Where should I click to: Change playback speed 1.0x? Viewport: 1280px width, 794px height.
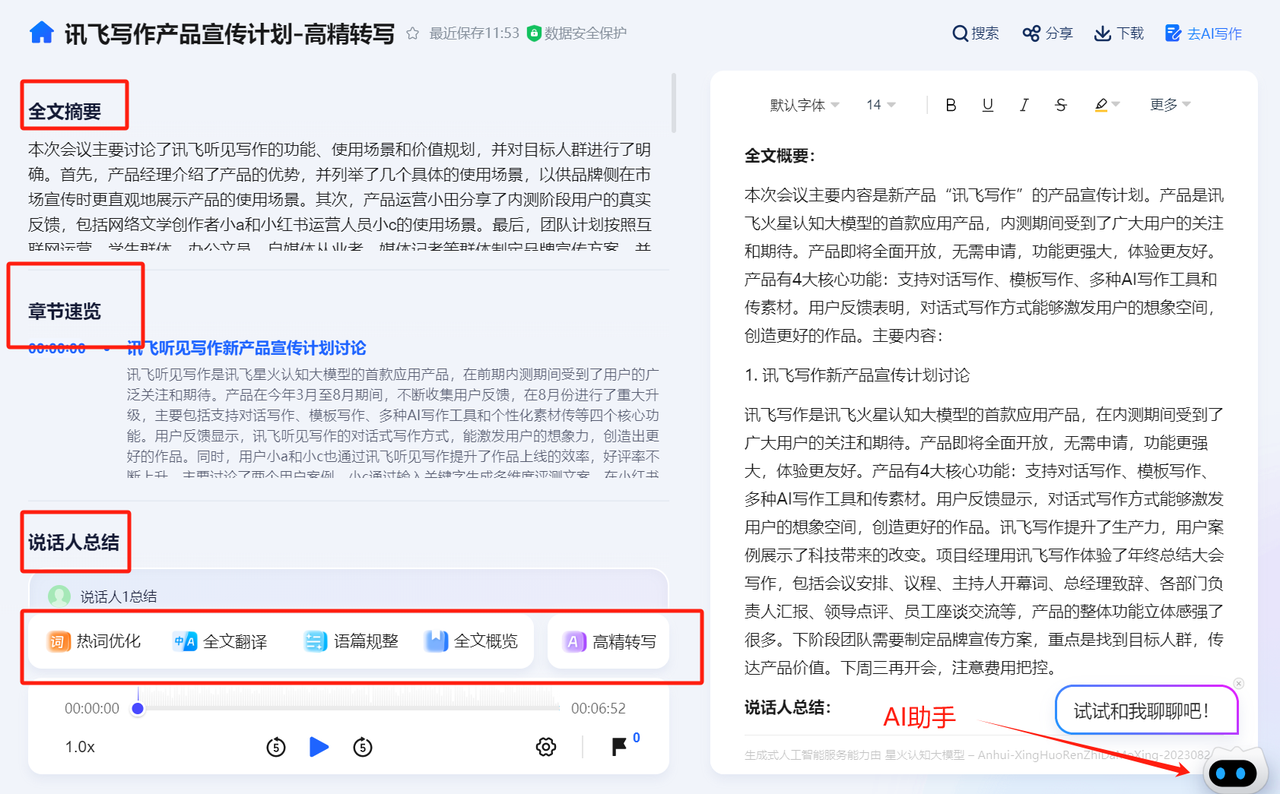pyautogui.click(x=80, y=747)
